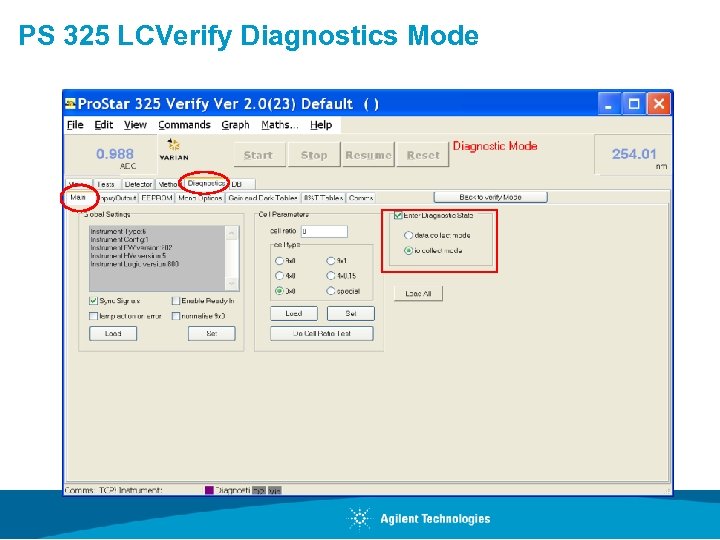The height and width of the screenshot is (540, 720).
Task: Open the Edit menu
Action: point(104,125)
